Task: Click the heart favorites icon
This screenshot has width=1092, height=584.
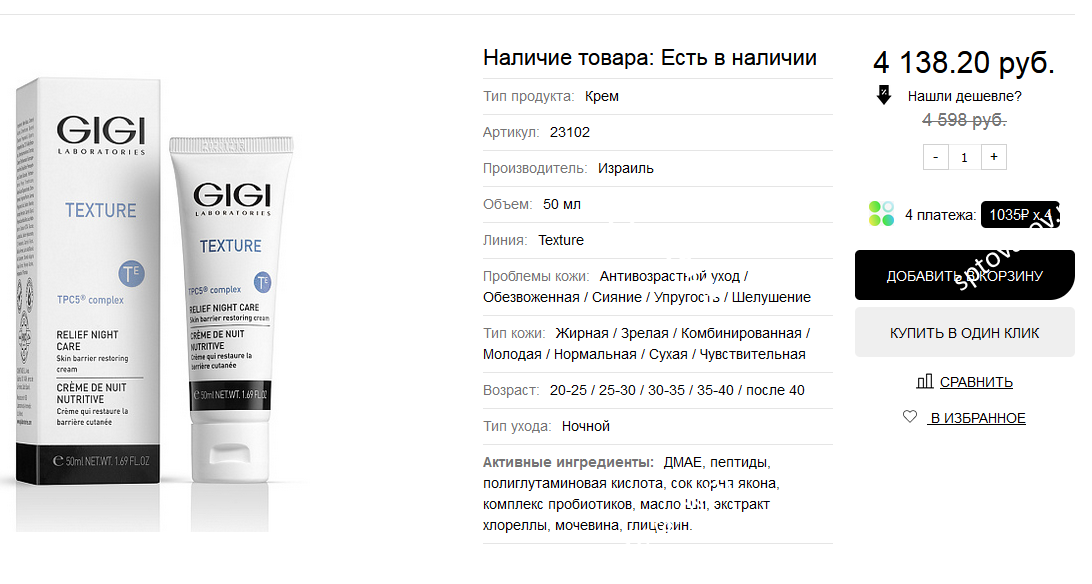Action: click(910, 416)
